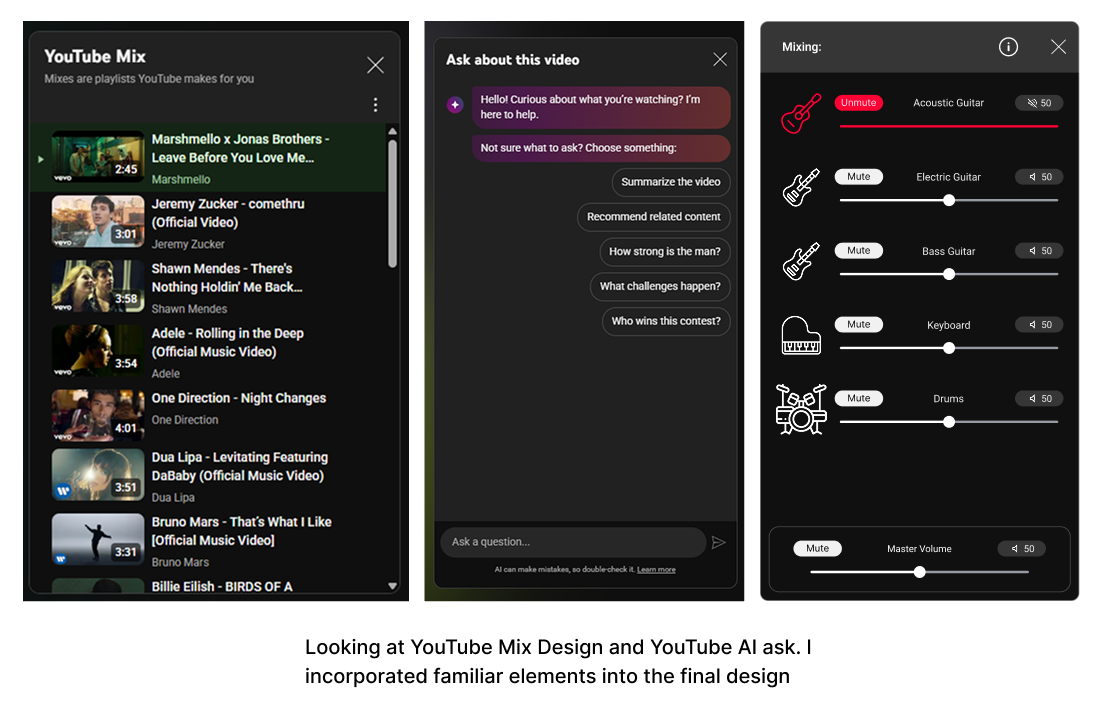1103x711 pixels.
Task: Close the Mixing panel
Action: click(1058, 47)
